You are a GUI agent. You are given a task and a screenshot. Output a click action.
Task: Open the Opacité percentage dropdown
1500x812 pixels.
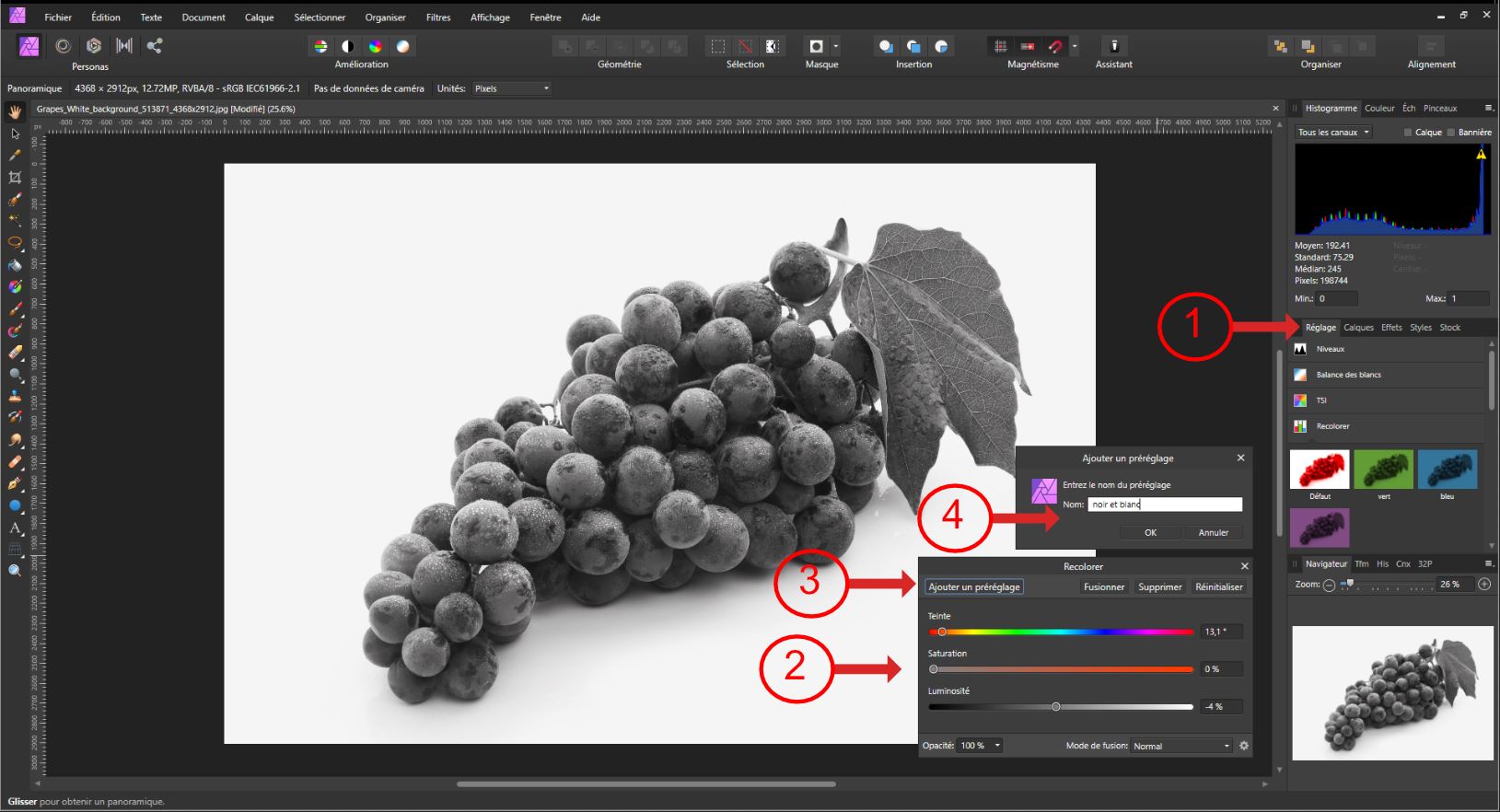click(980, 746)
